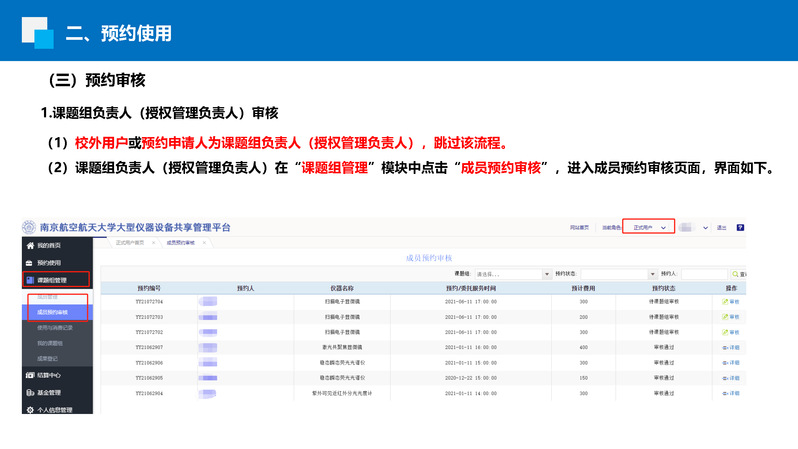Viewport: 798px width, 449px height.
Task: Switch to the 正式用户首页 tab
Action: tap(130, 243)
